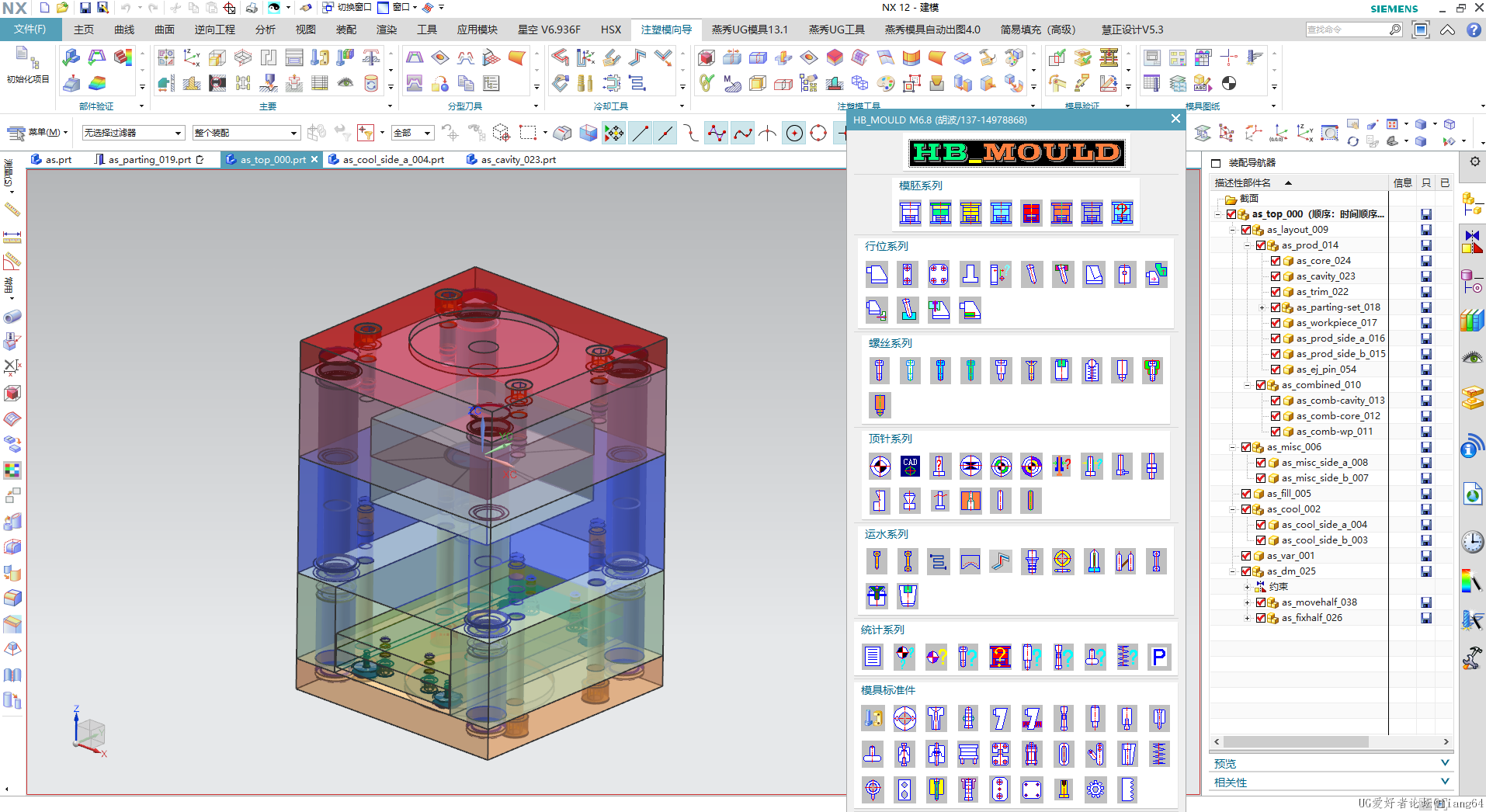Uncheck as_core_024 checkbox
This screenshot has width=1486, height=812.
(x=1276, y=261)
